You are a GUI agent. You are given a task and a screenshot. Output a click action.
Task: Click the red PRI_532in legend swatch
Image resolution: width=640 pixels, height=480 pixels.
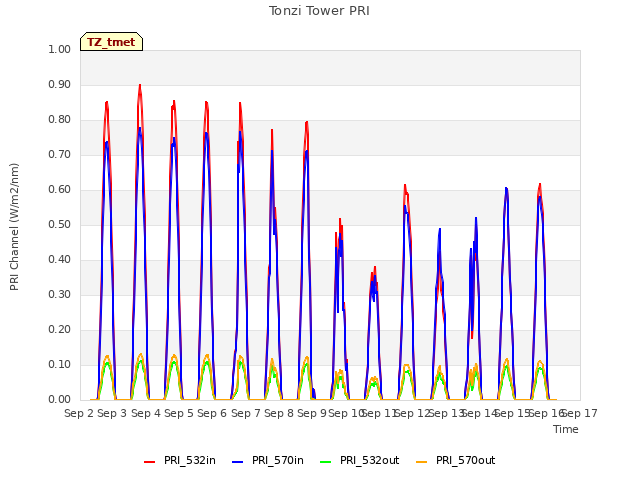point(150,461)
